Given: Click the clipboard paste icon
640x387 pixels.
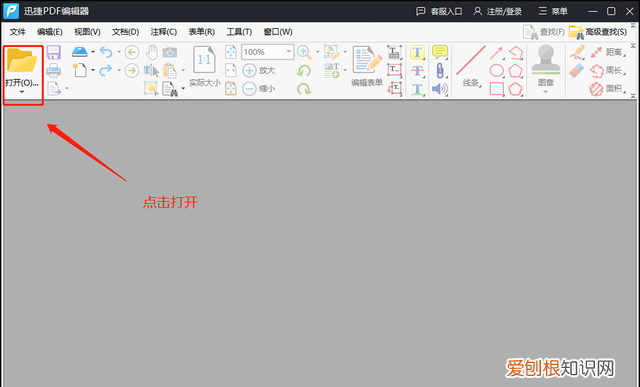Looking at the screenshot, I should (170, 70).
